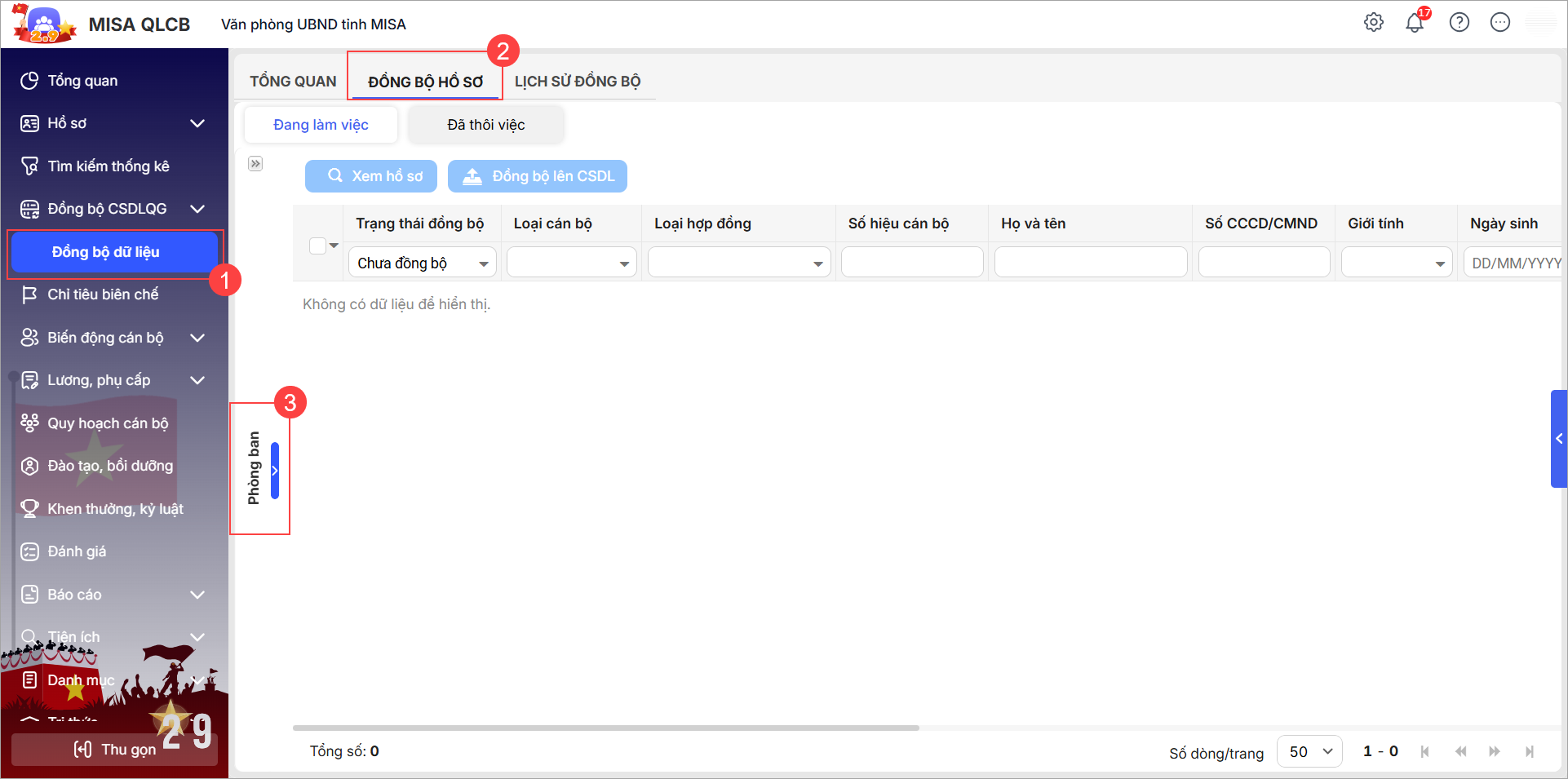Click the double-arrow expand panel icon

(x=255, y=164)
